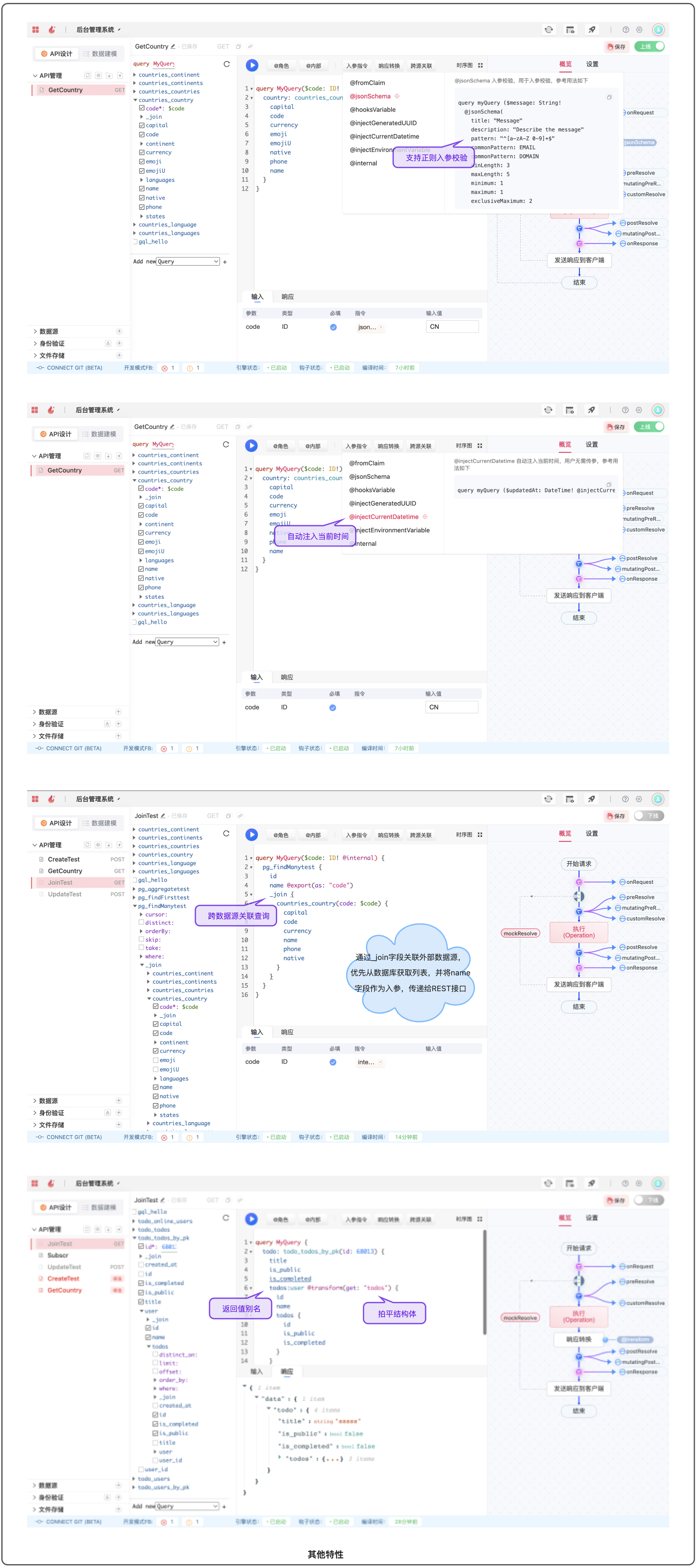Expand the pg_aggregatetest tree node
Screen dimensions: 698x1568
[134, 889]
